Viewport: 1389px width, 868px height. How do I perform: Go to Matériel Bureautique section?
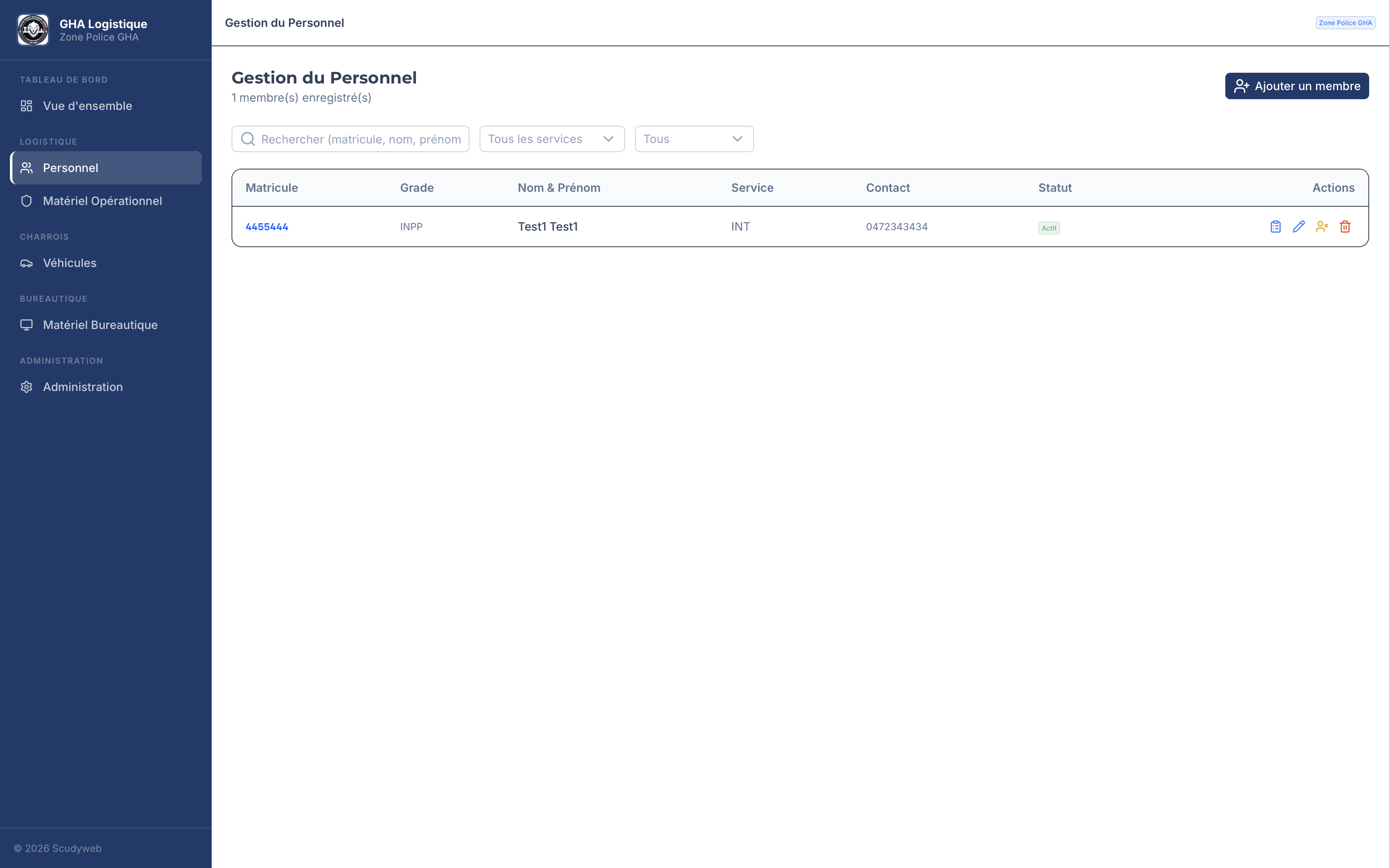pyautogui.click(x=100, y=325)
